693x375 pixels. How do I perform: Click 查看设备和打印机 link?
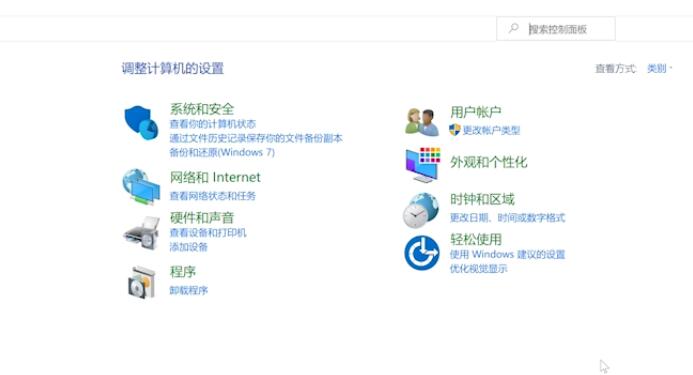tap(208, 233)
